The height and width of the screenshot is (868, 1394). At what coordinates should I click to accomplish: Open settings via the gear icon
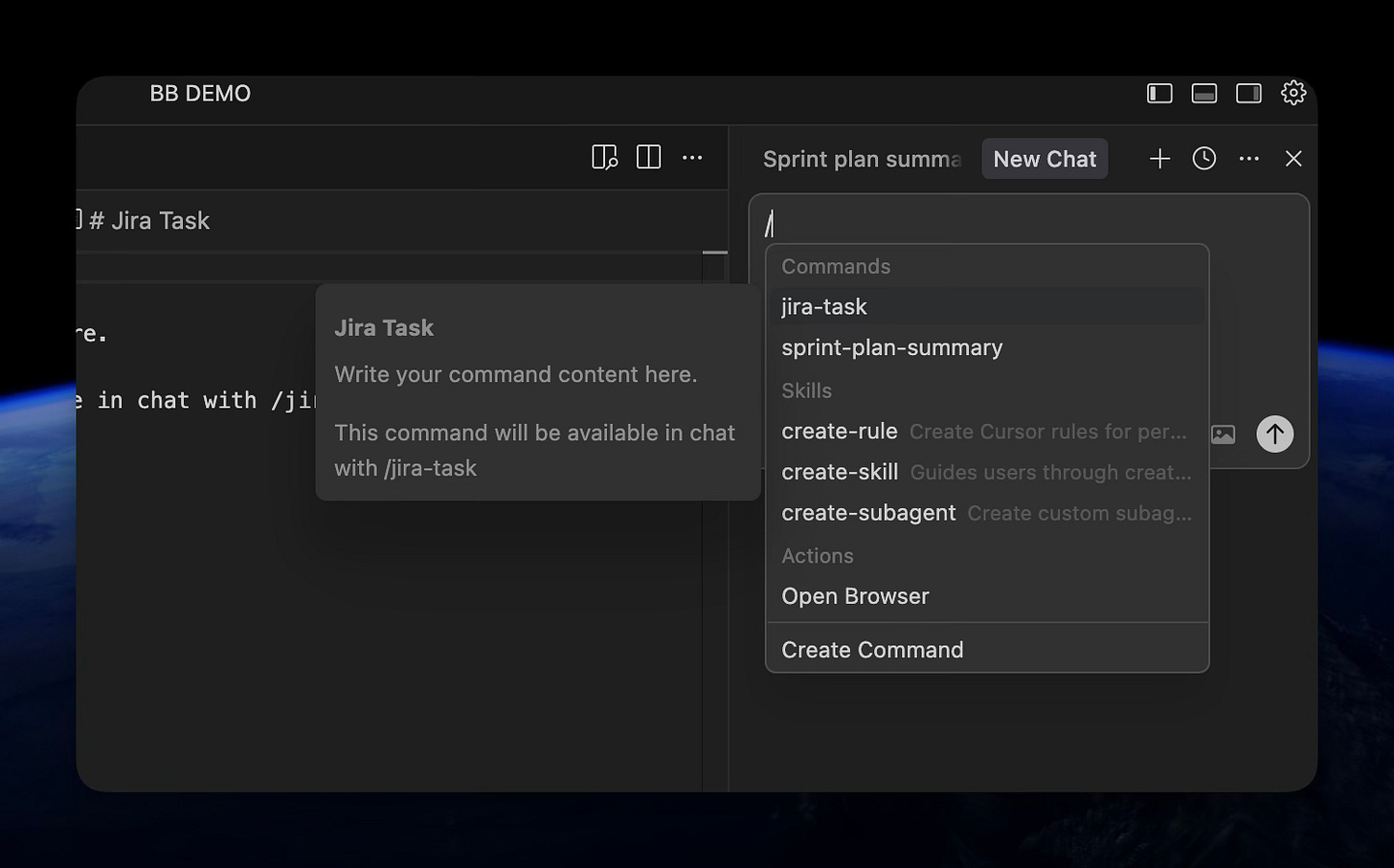pyautogui.click(x=1293, y=93)
